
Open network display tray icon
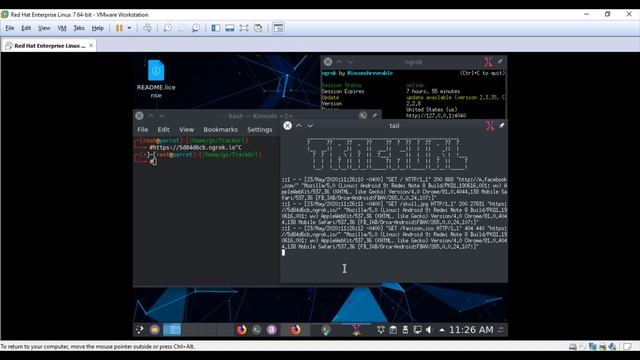pos(417,329)
